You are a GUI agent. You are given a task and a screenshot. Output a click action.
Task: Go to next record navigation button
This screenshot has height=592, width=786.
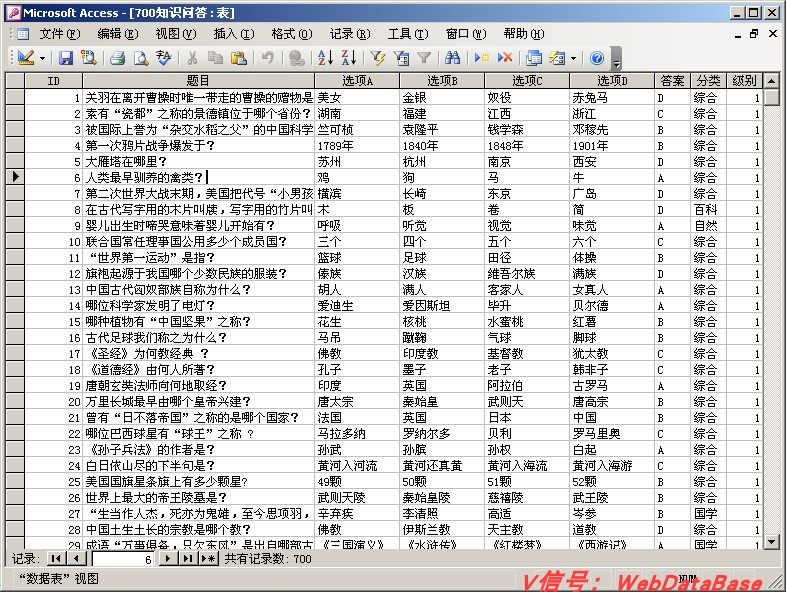(x=167, y=558)
